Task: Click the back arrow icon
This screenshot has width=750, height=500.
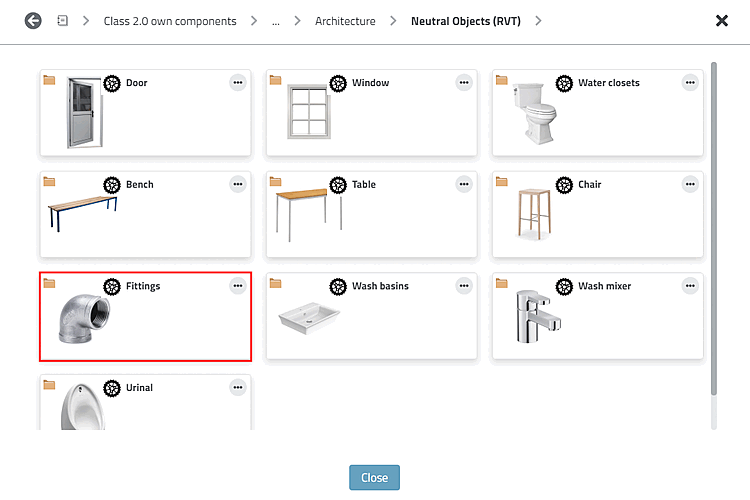Action: (33, 20)
